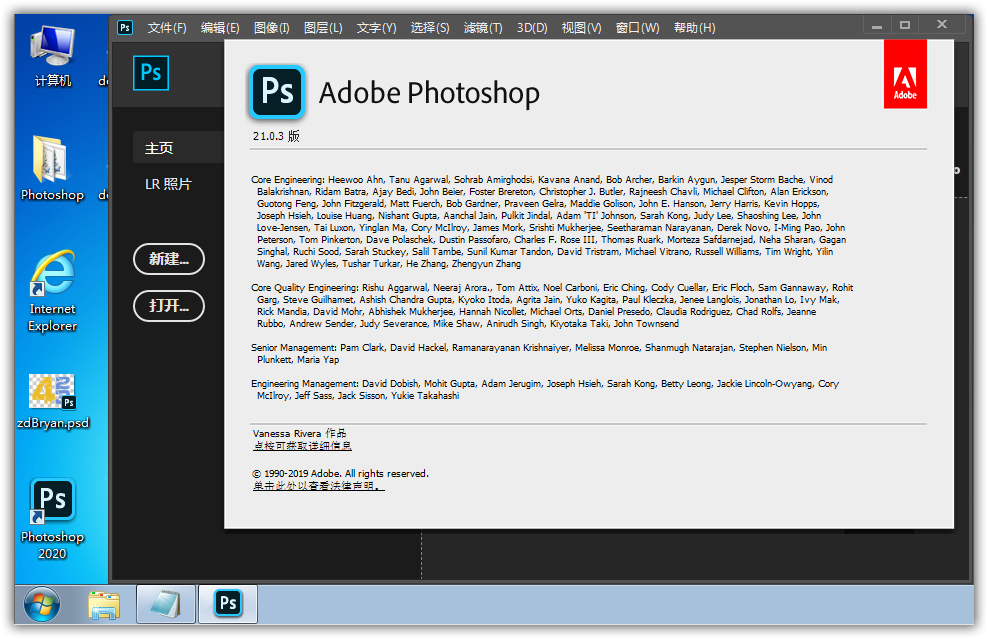Screen dimensions: 988x639
Task: Open the 文件(F) menu
Action: tap(167, 28)
